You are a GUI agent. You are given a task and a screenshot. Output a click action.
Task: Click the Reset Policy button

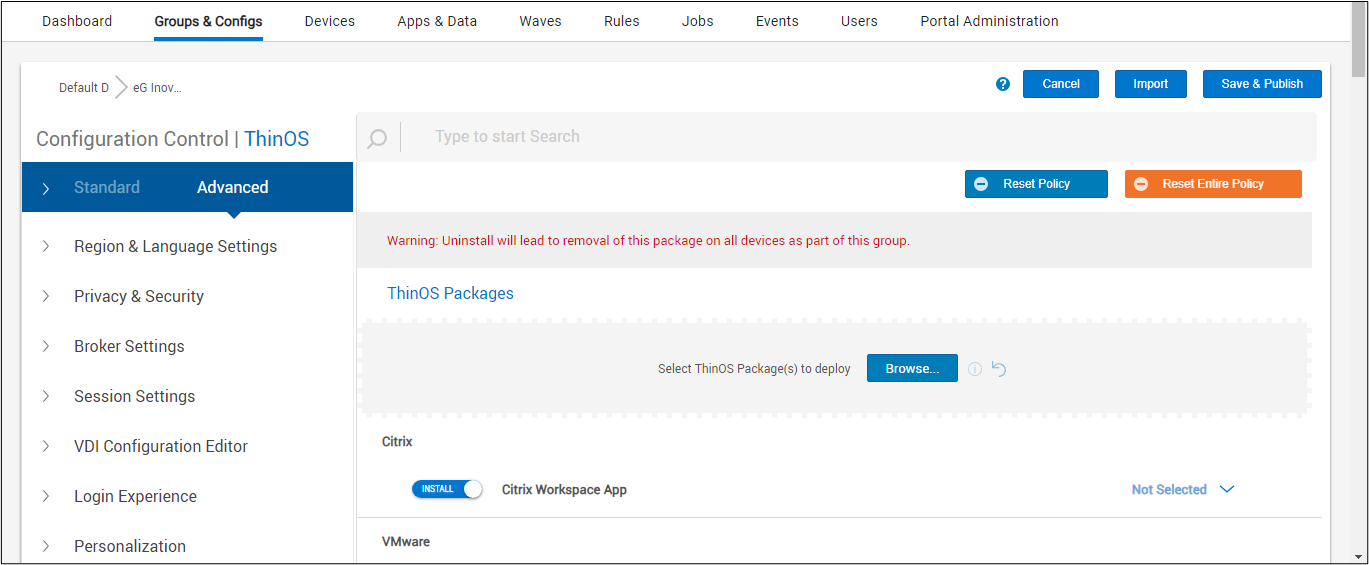point(1036,184)
